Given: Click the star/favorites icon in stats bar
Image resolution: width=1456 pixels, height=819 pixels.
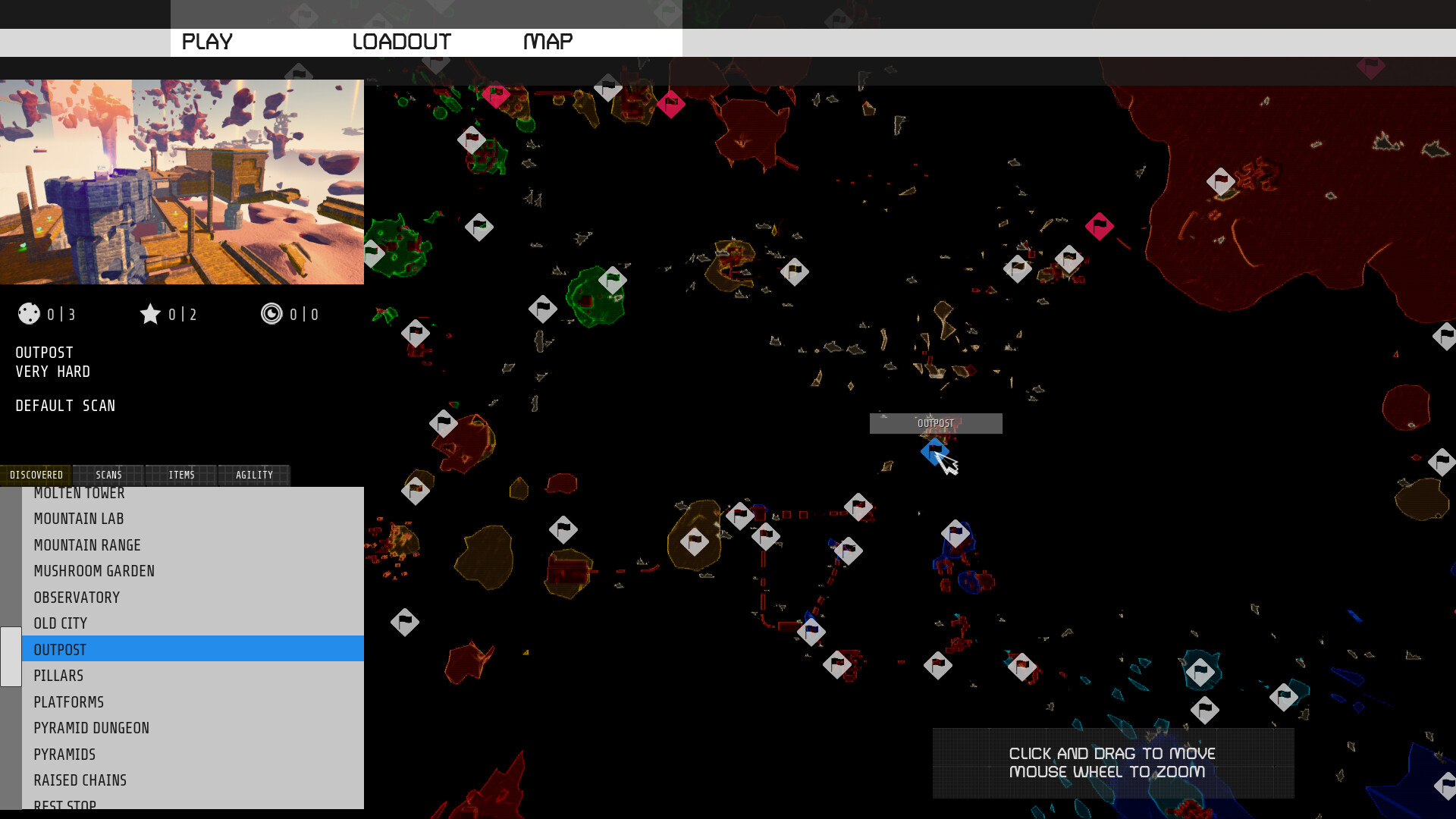Looking at the screenshot, I should coord(151,314).
